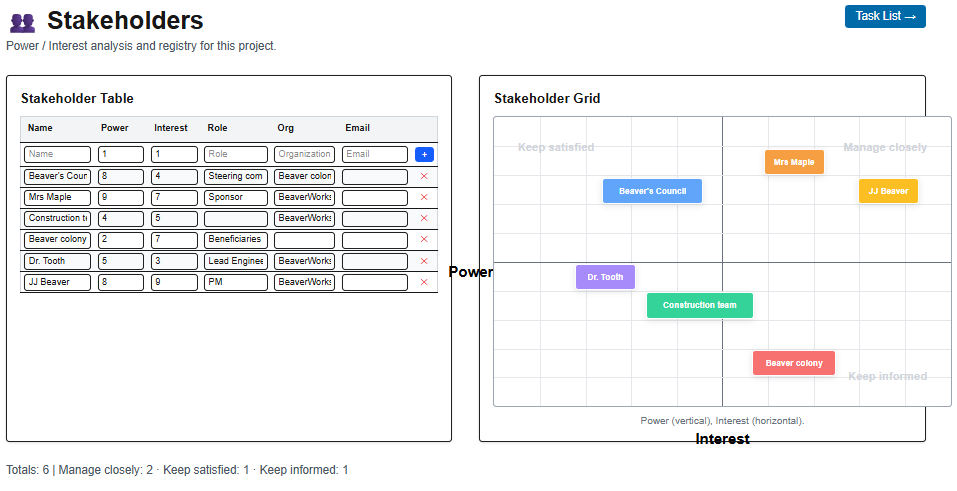Click the Role field showing Sponsor

(x=236, y=198)
